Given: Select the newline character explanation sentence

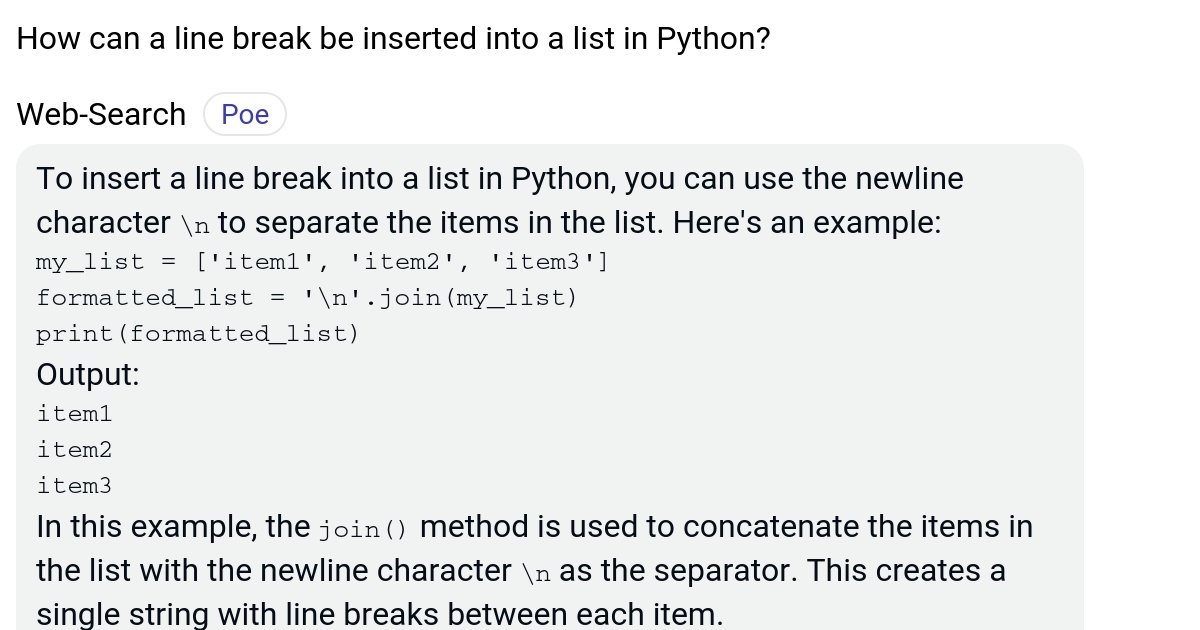Looking at the screenshot, I should pos(500,200).
